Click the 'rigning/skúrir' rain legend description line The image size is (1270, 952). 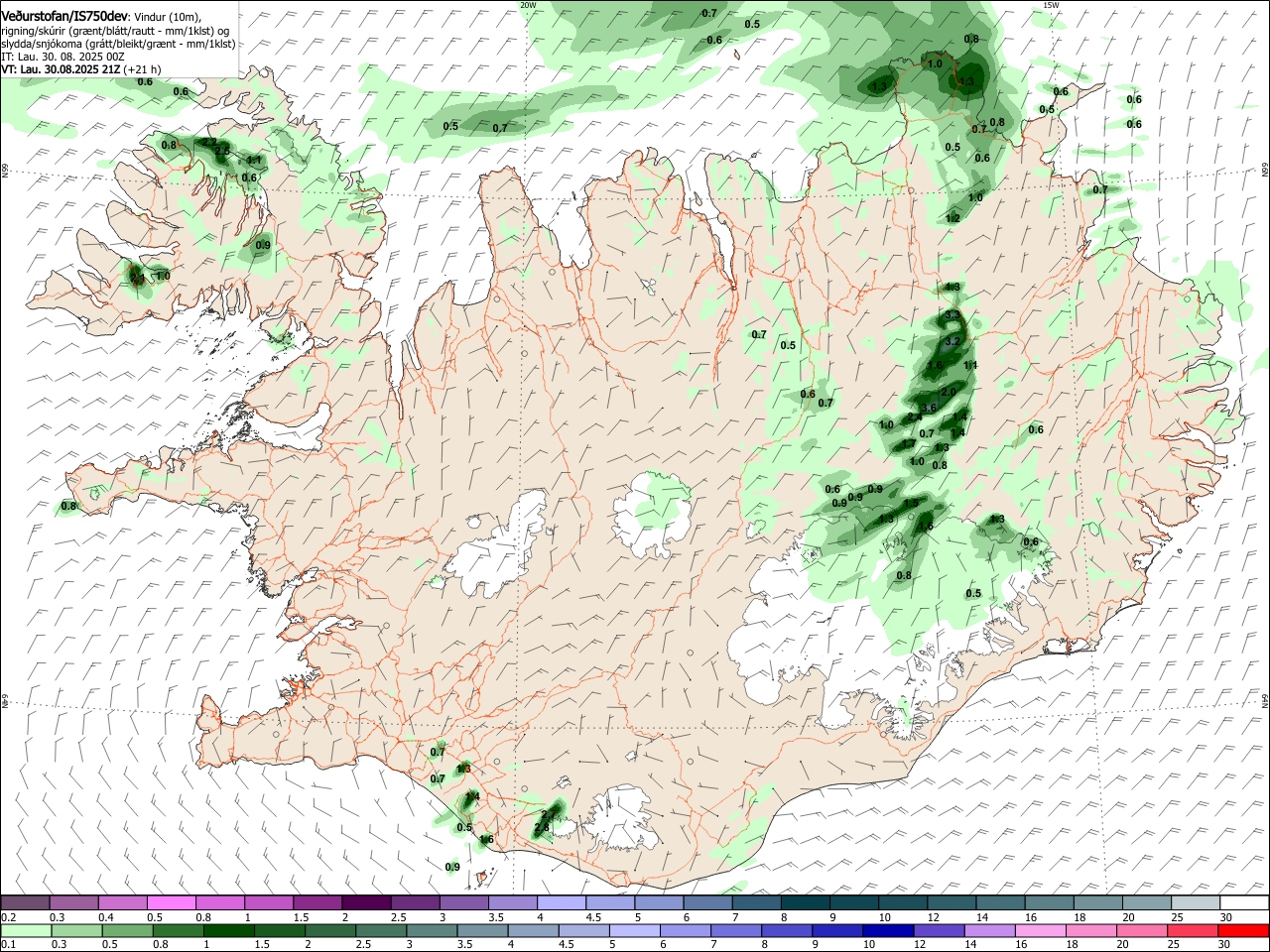(116, 30)
